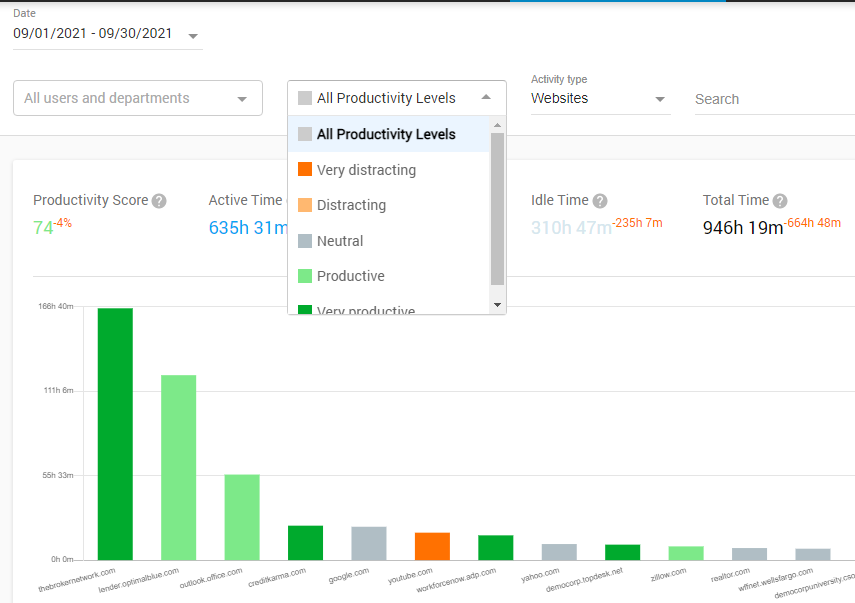
Task: Collapse the productivity levels dropdown arrow
Action: click(x=486, y=98)
